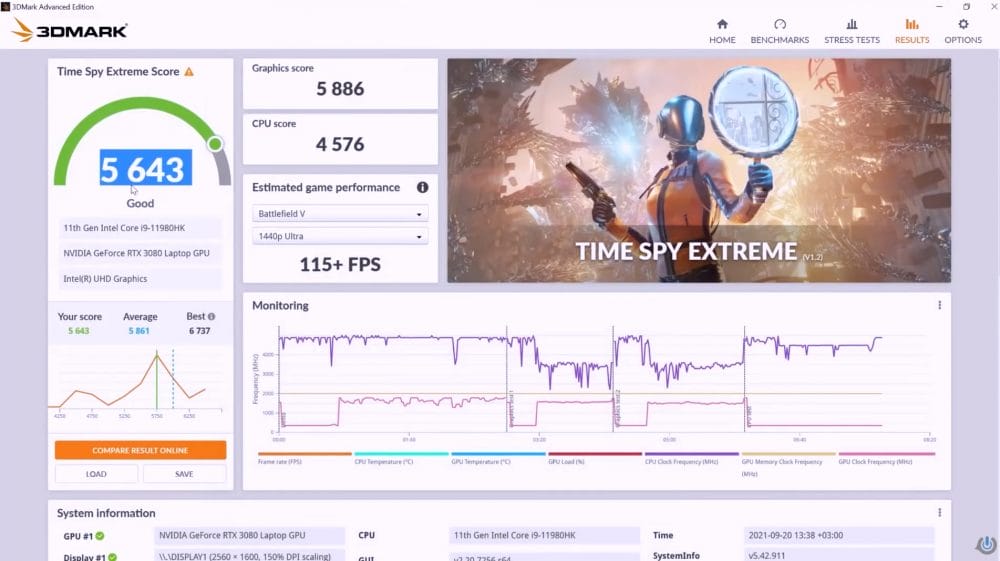Open the Battlefield V game dropdown

[340, 213]
